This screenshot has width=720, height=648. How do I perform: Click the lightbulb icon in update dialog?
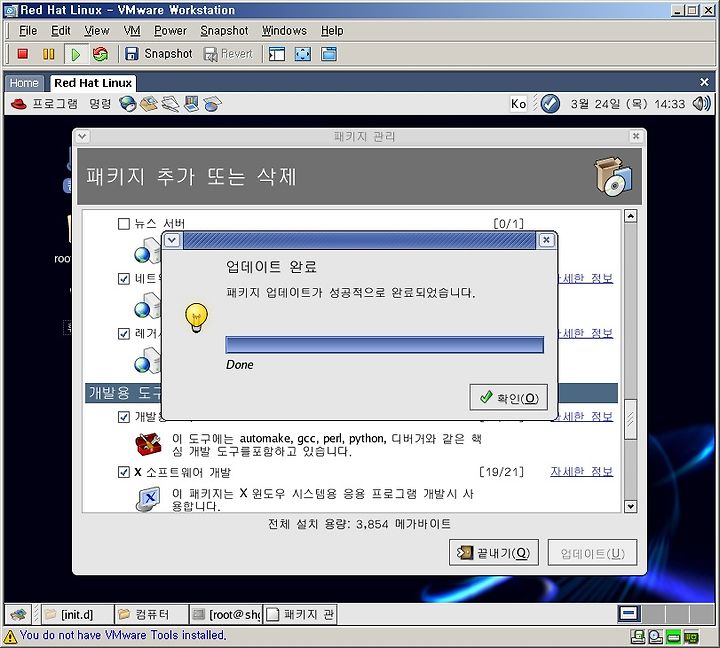pos(197,318)
